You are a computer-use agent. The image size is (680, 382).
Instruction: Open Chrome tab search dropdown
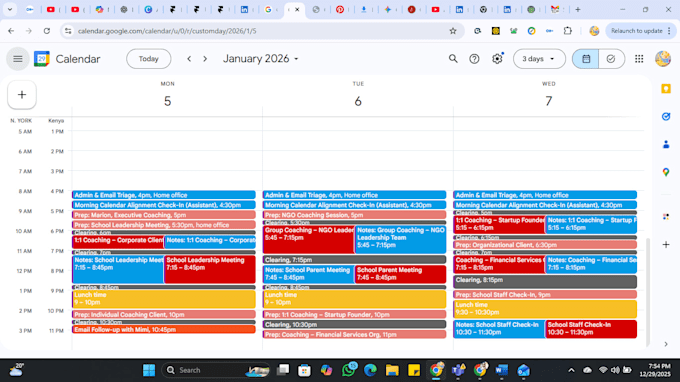[x=10, y=9]
